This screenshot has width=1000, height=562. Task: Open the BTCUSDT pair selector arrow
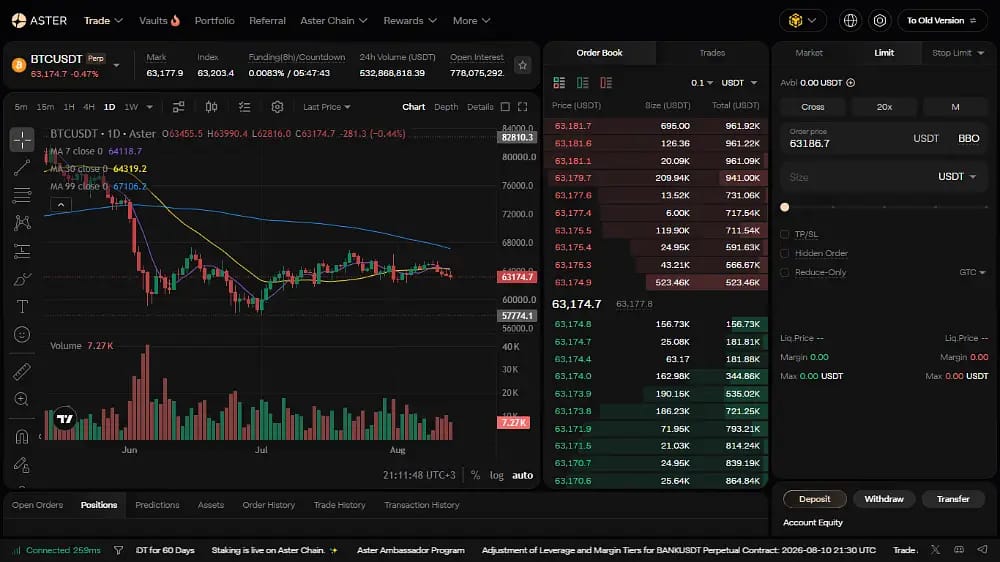click(116, 65)
